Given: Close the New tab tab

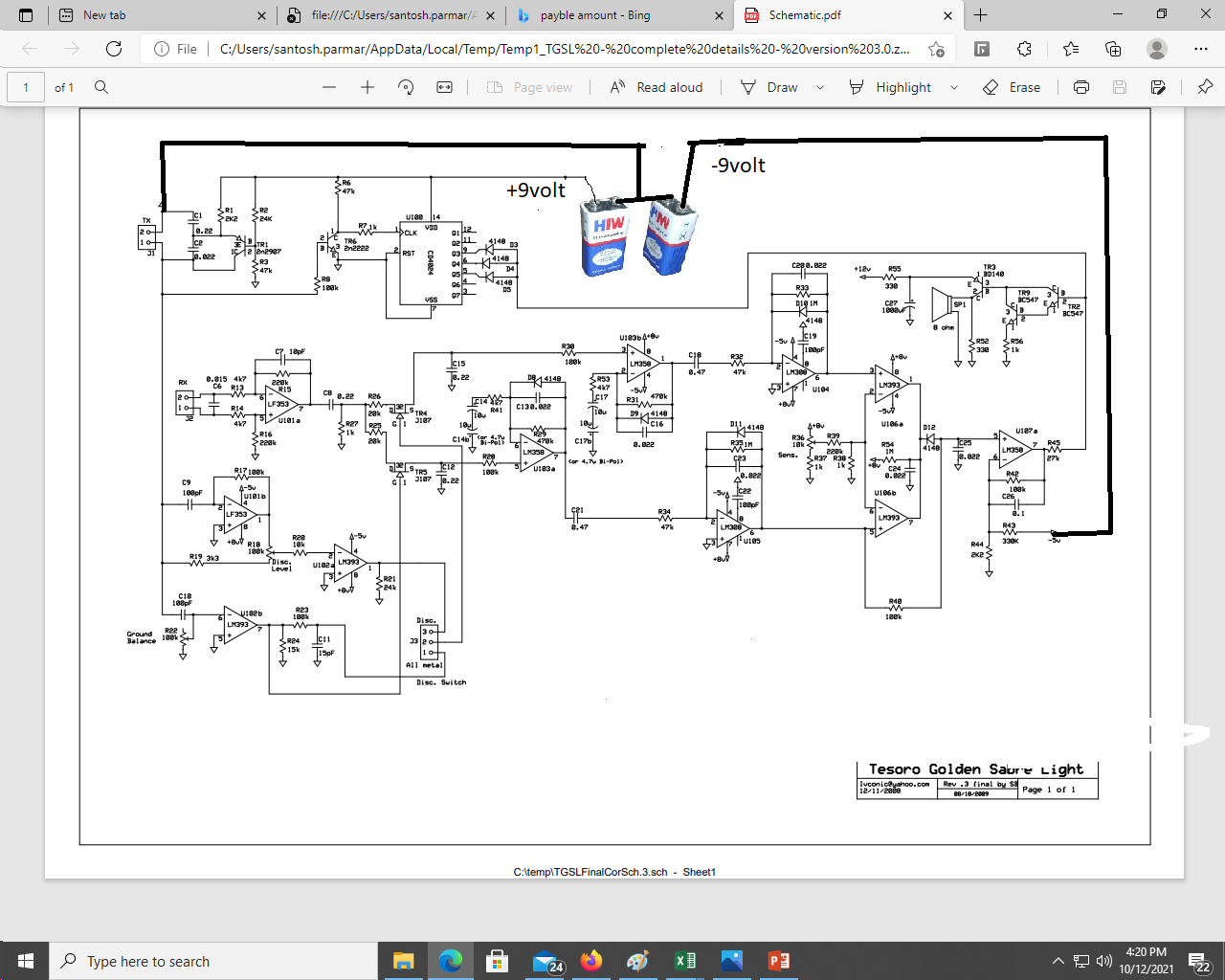Looking at the screenshot, I should tap(262, 15).
